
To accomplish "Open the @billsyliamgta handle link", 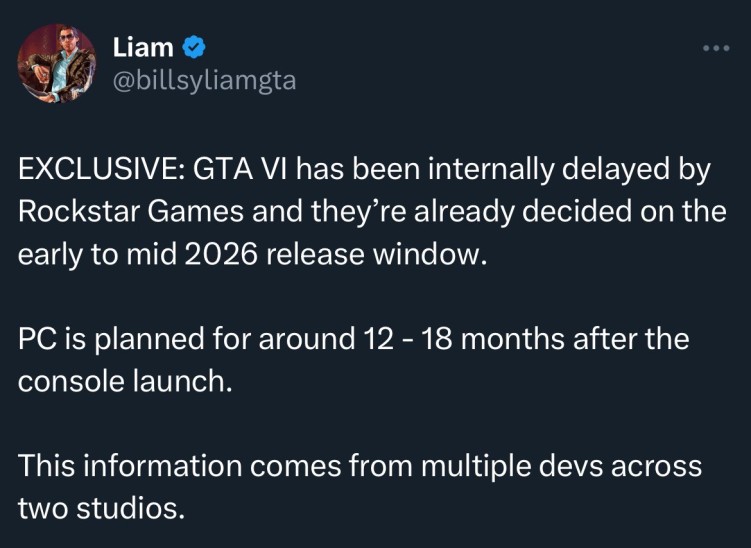I will [x=205, y=80].
